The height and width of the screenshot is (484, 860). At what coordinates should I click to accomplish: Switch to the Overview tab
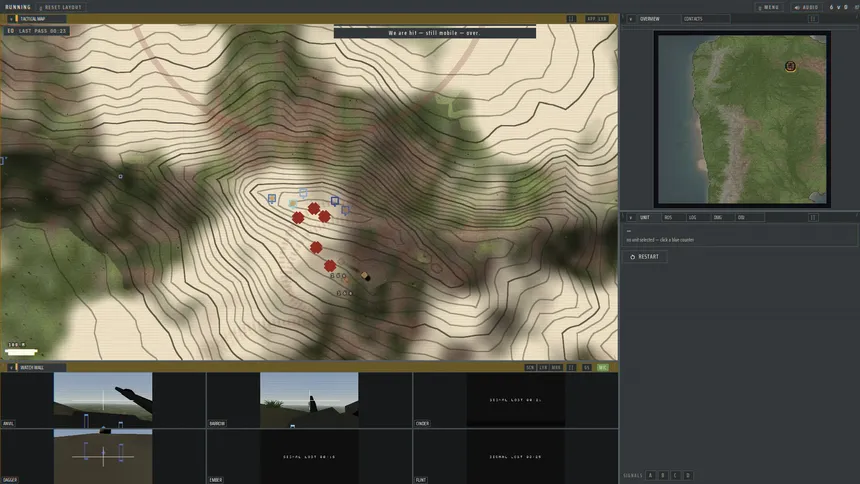[658, 19]
